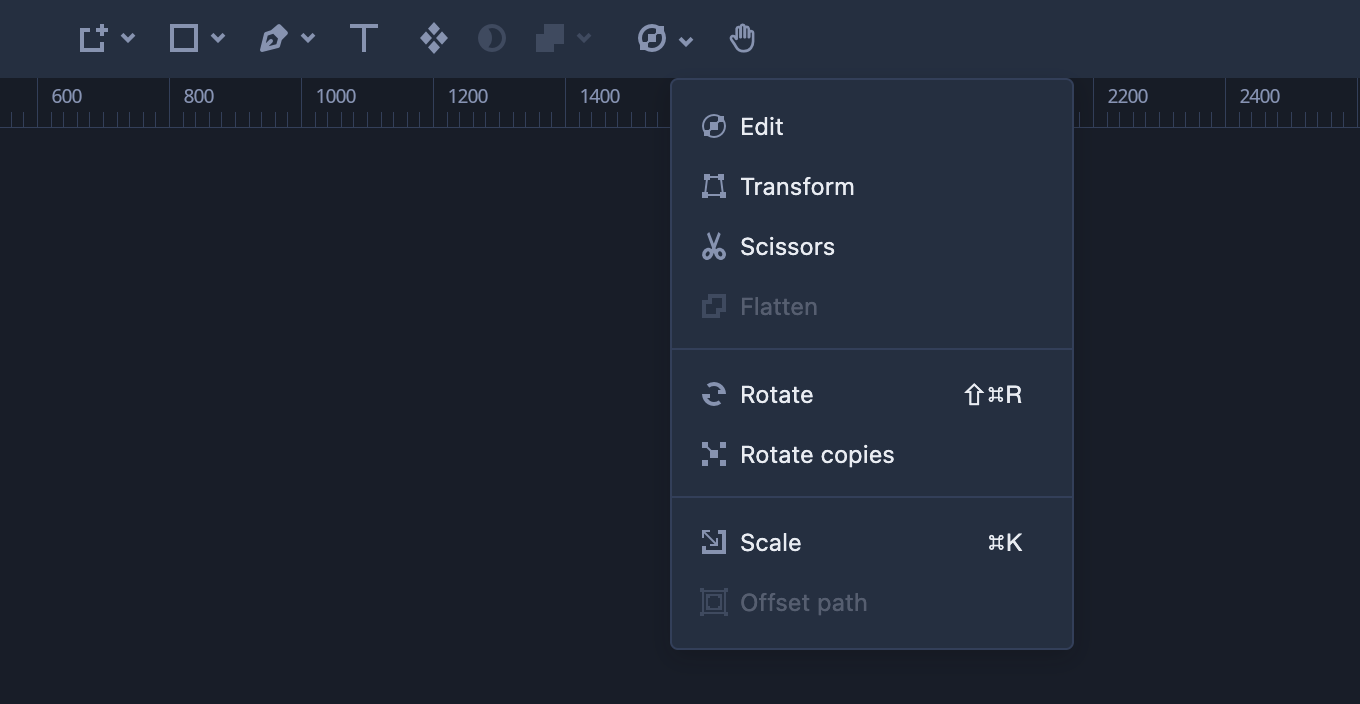Collapse the Edit tools dropdown chevron
The image size is (1360, 704).
(686, 41)
